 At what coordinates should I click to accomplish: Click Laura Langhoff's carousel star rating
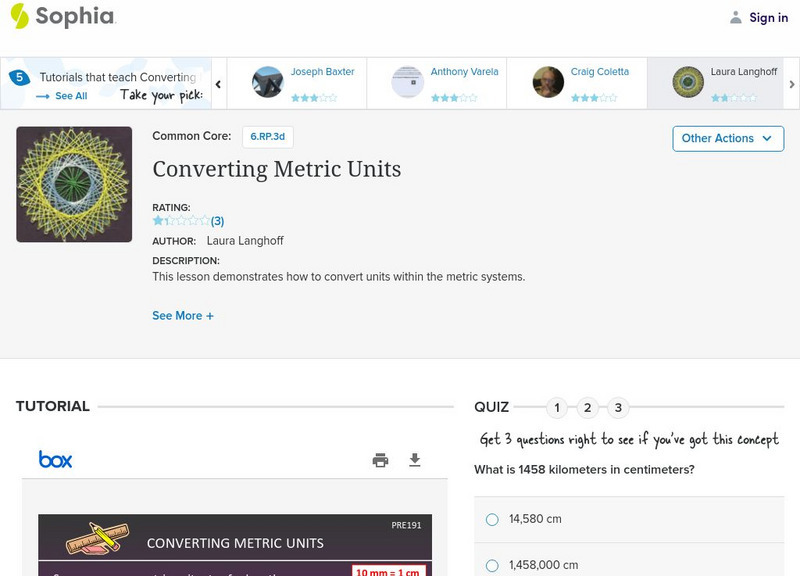(734, 97)
